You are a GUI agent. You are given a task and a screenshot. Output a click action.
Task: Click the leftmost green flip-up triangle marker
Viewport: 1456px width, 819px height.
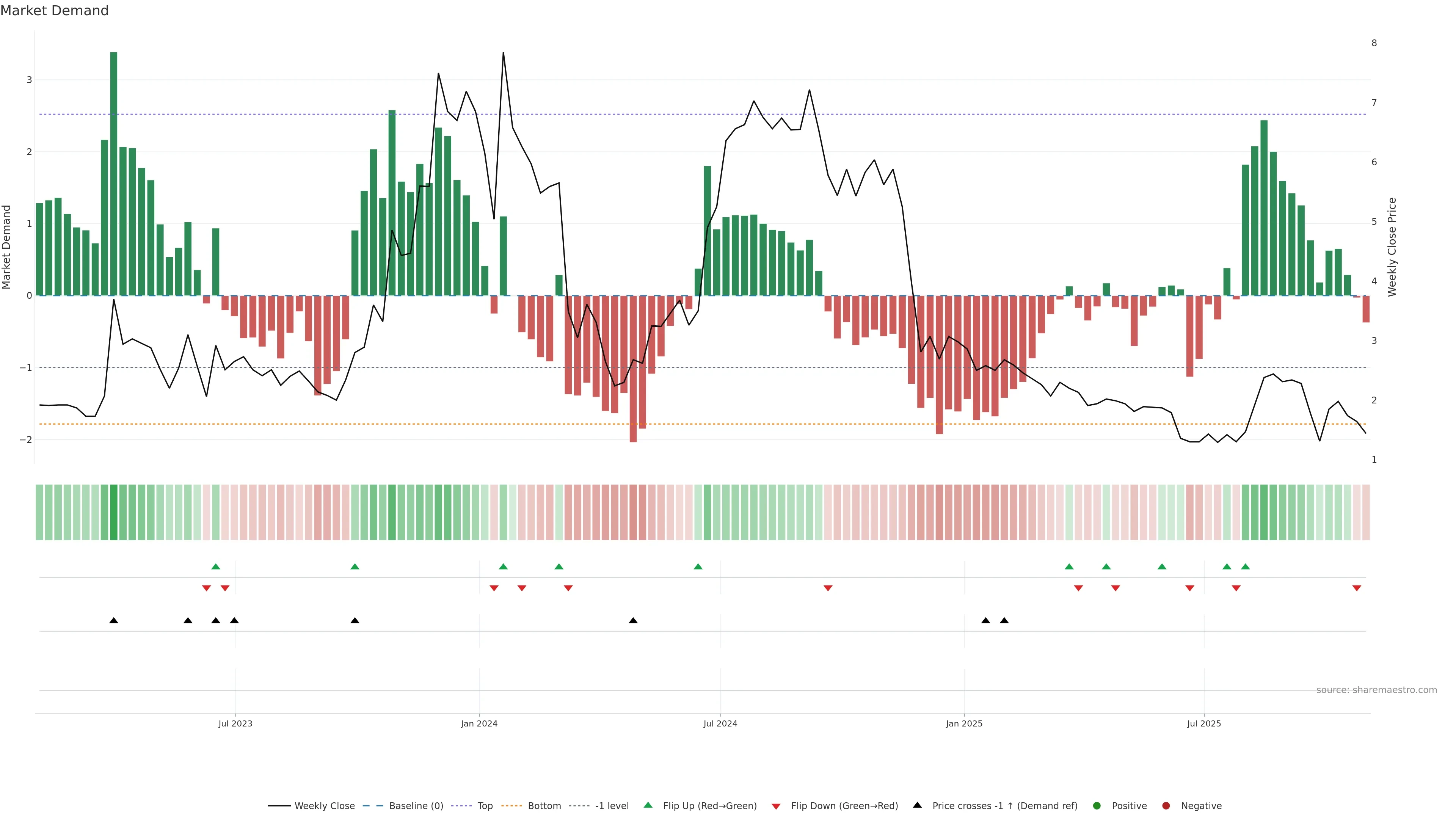pos(215,566)
